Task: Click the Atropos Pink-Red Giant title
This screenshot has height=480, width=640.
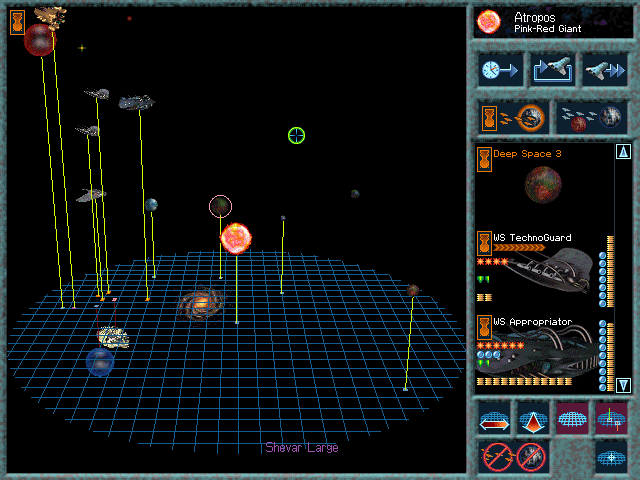Action: click(547, 22)
